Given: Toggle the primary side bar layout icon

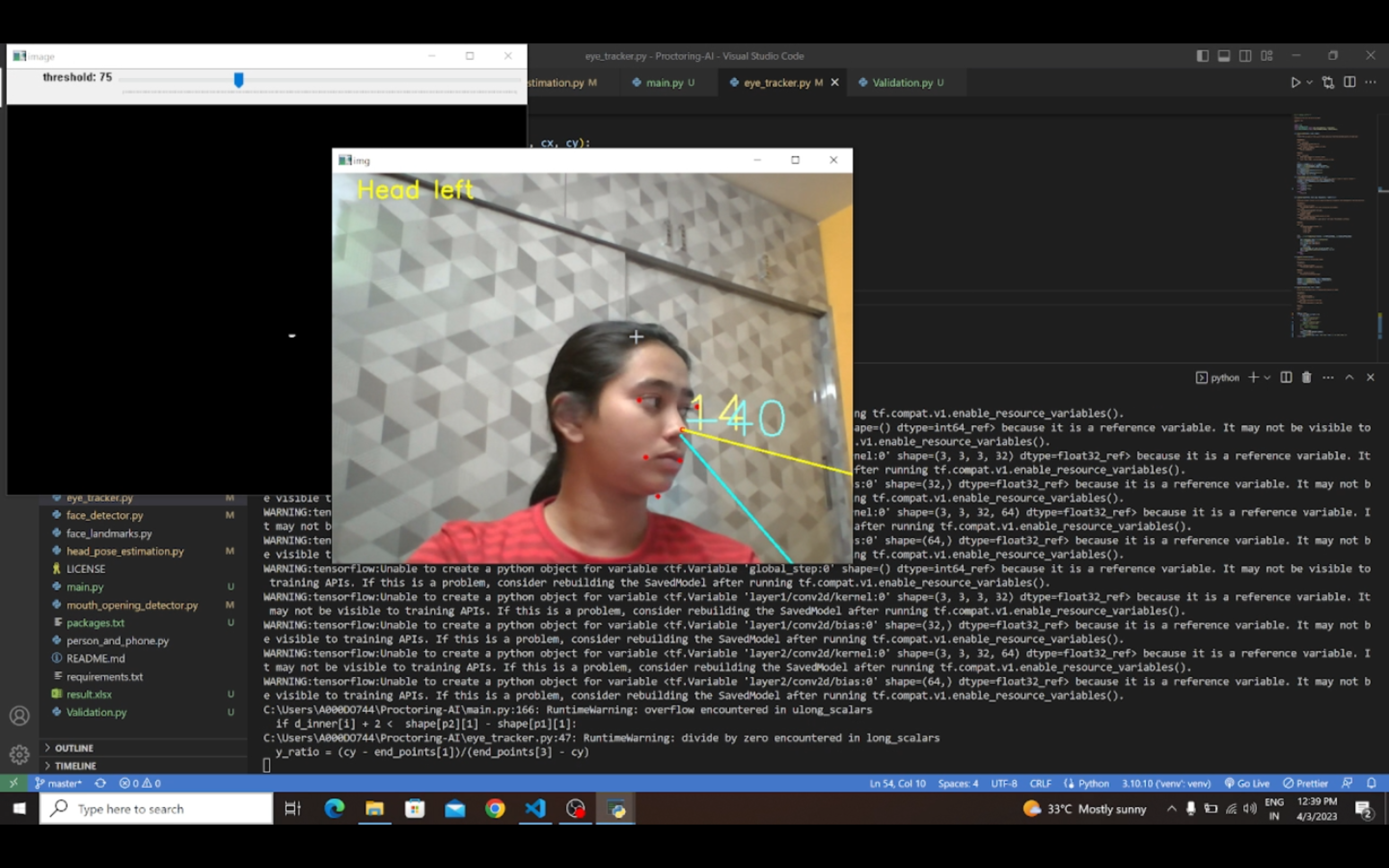Looking at the screenshot, I should point(1202,55).
